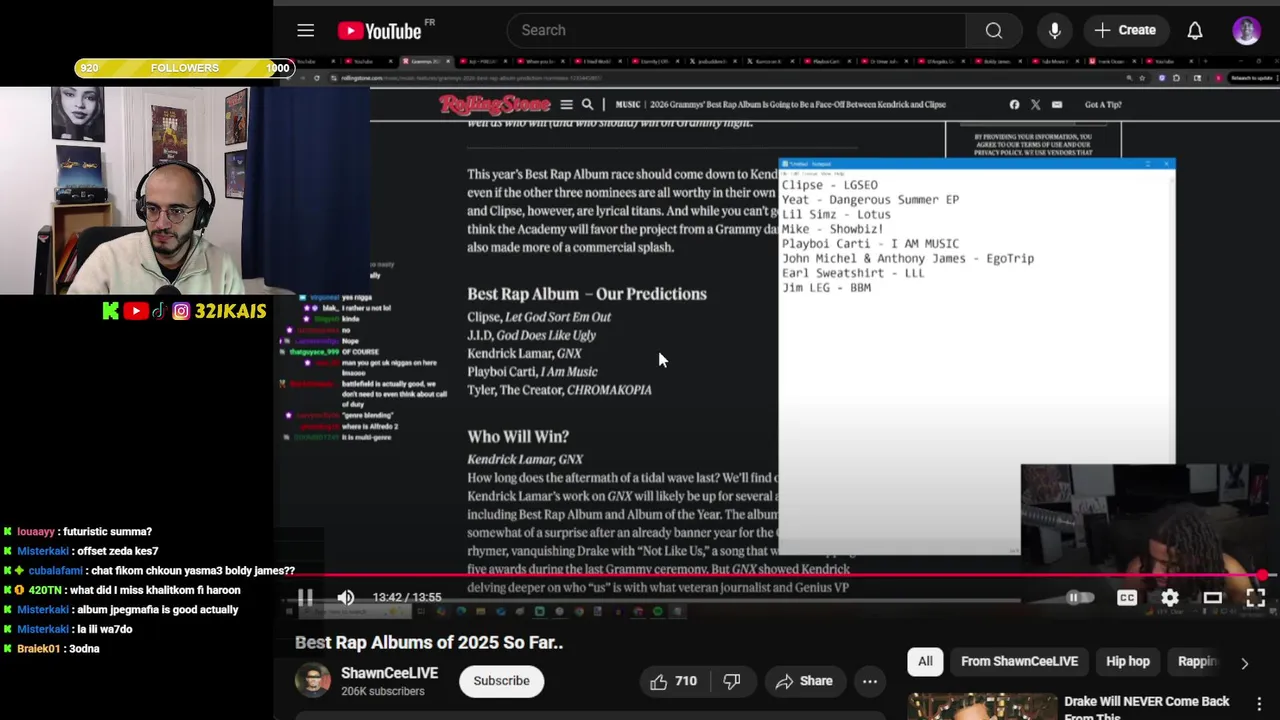This screenshot has height=720, width=1280.
Task: Select the From ShawnCeeLIVE chip
Action: tap(1019, 661)
